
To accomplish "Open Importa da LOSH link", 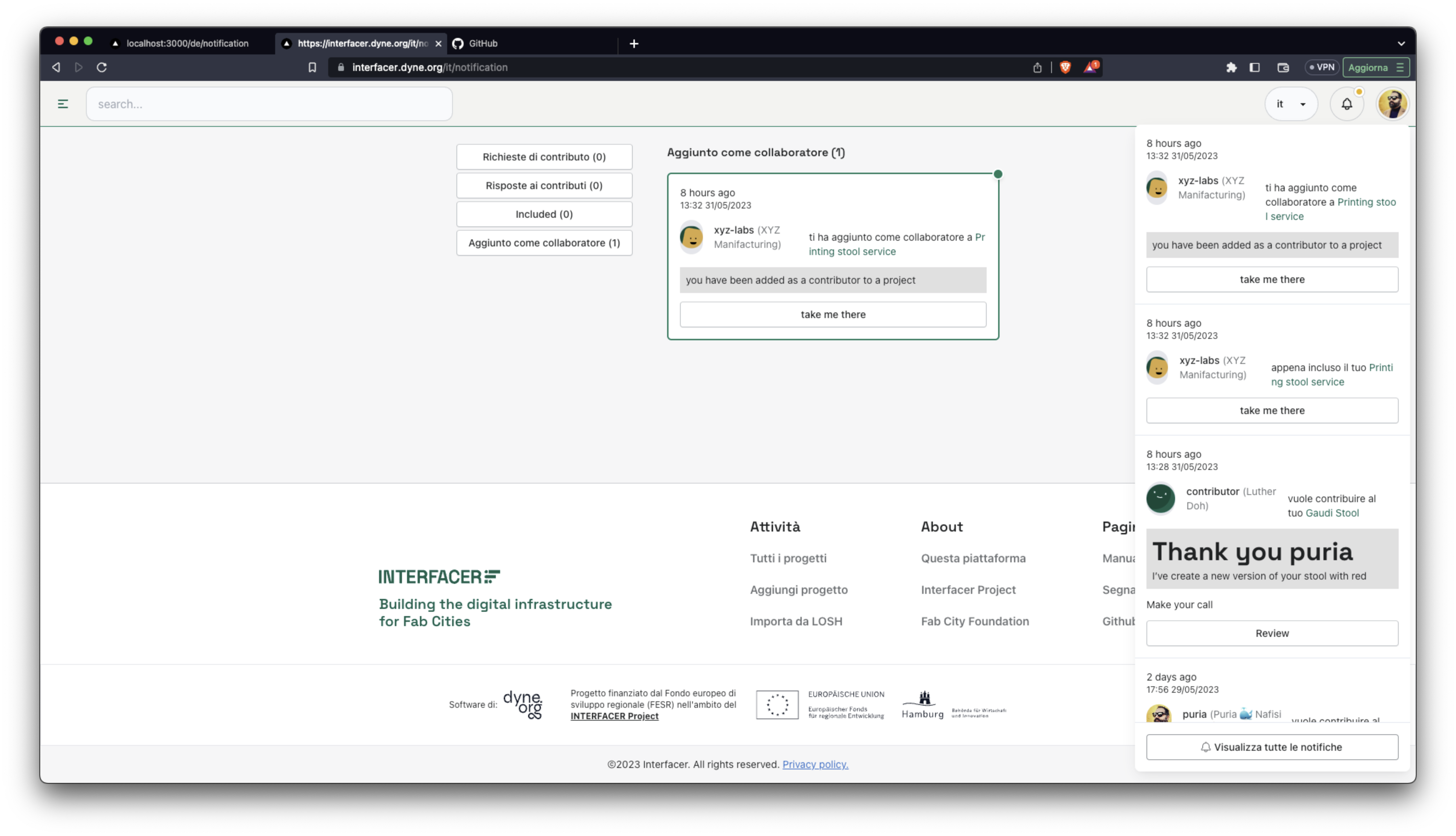I will 796,621.
